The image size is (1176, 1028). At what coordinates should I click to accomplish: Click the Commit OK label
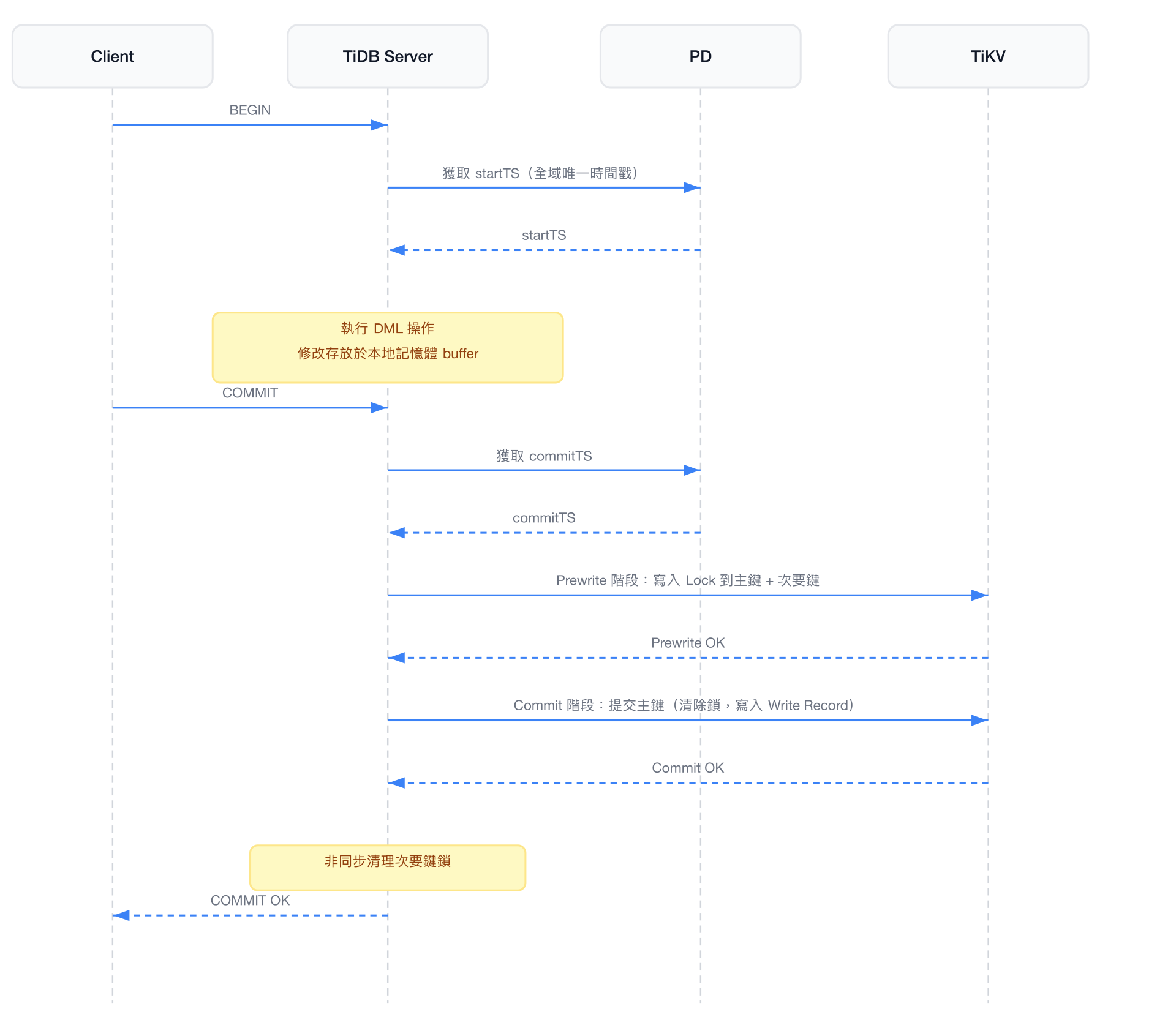tap(688, 768)
